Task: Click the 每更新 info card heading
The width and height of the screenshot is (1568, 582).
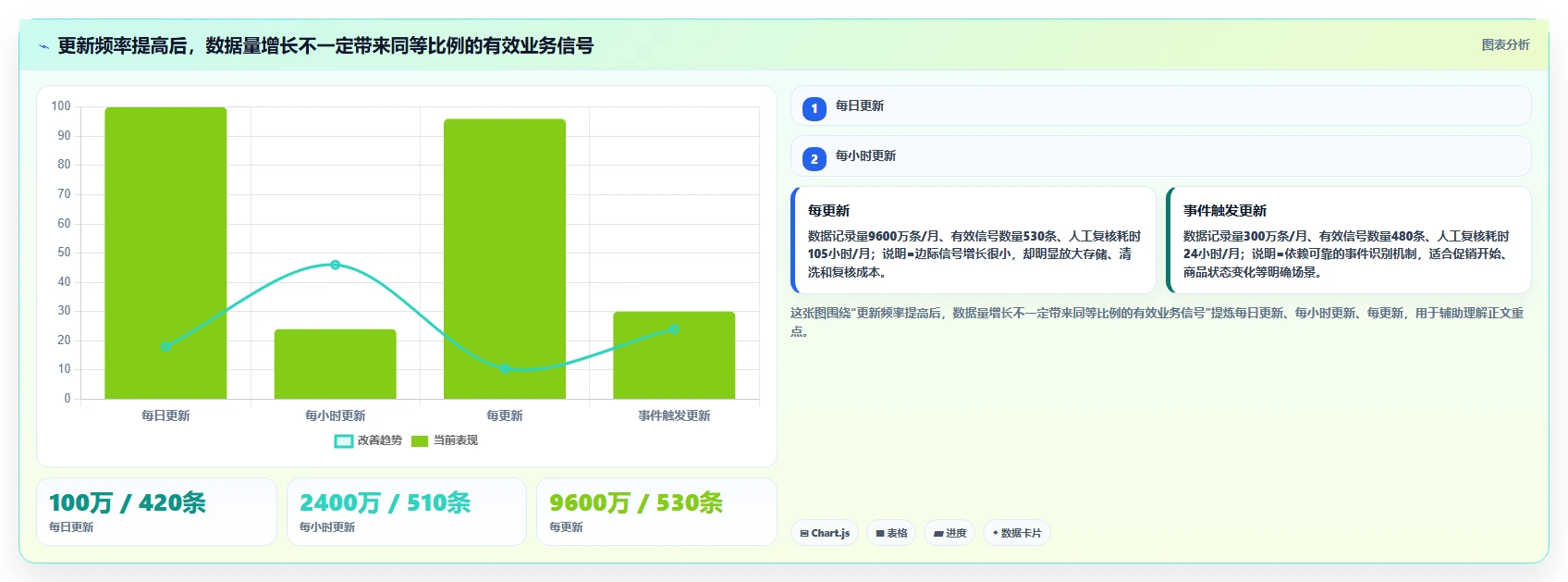Action: 828,211
